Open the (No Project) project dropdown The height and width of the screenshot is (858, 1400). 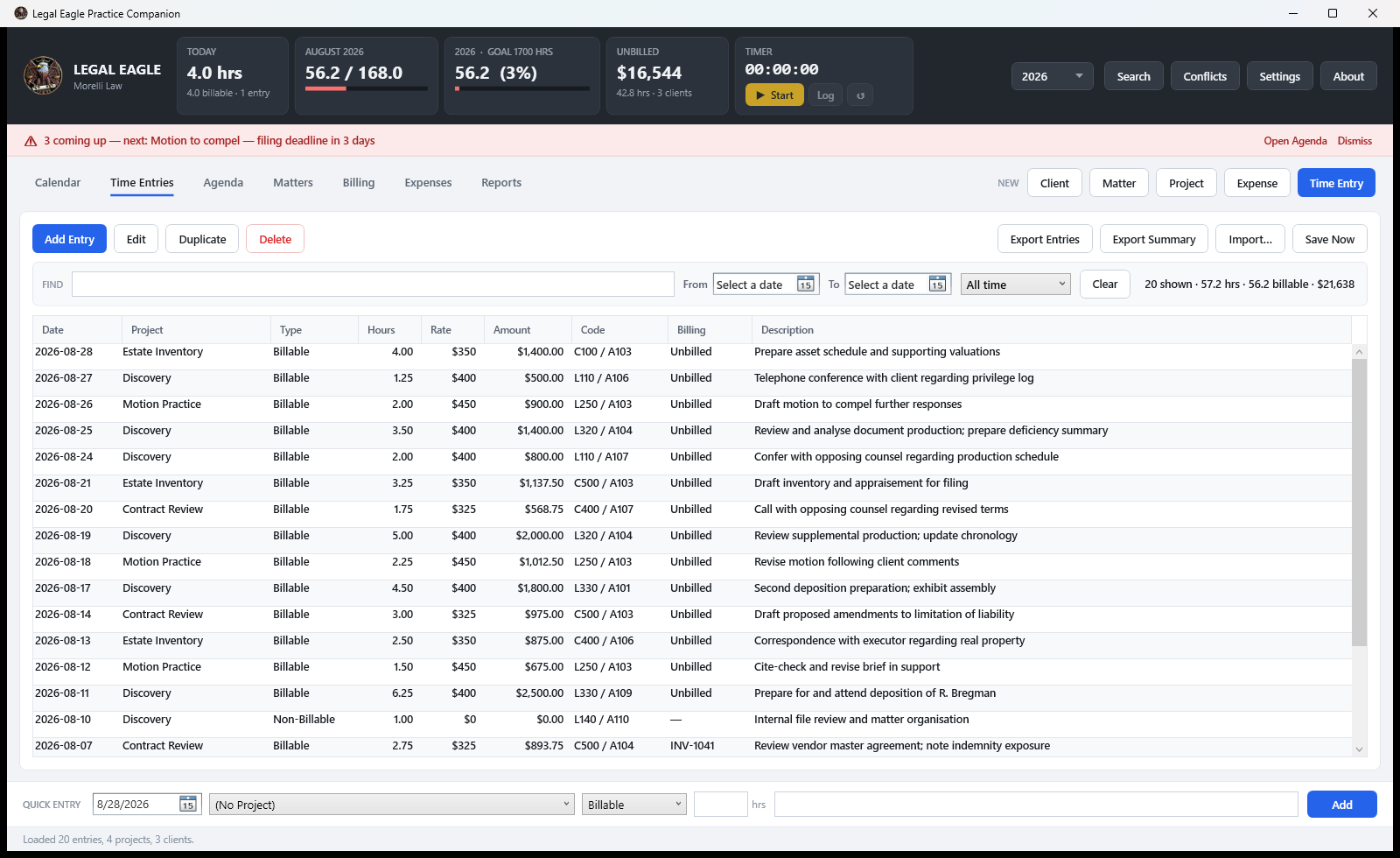[392, 805]
